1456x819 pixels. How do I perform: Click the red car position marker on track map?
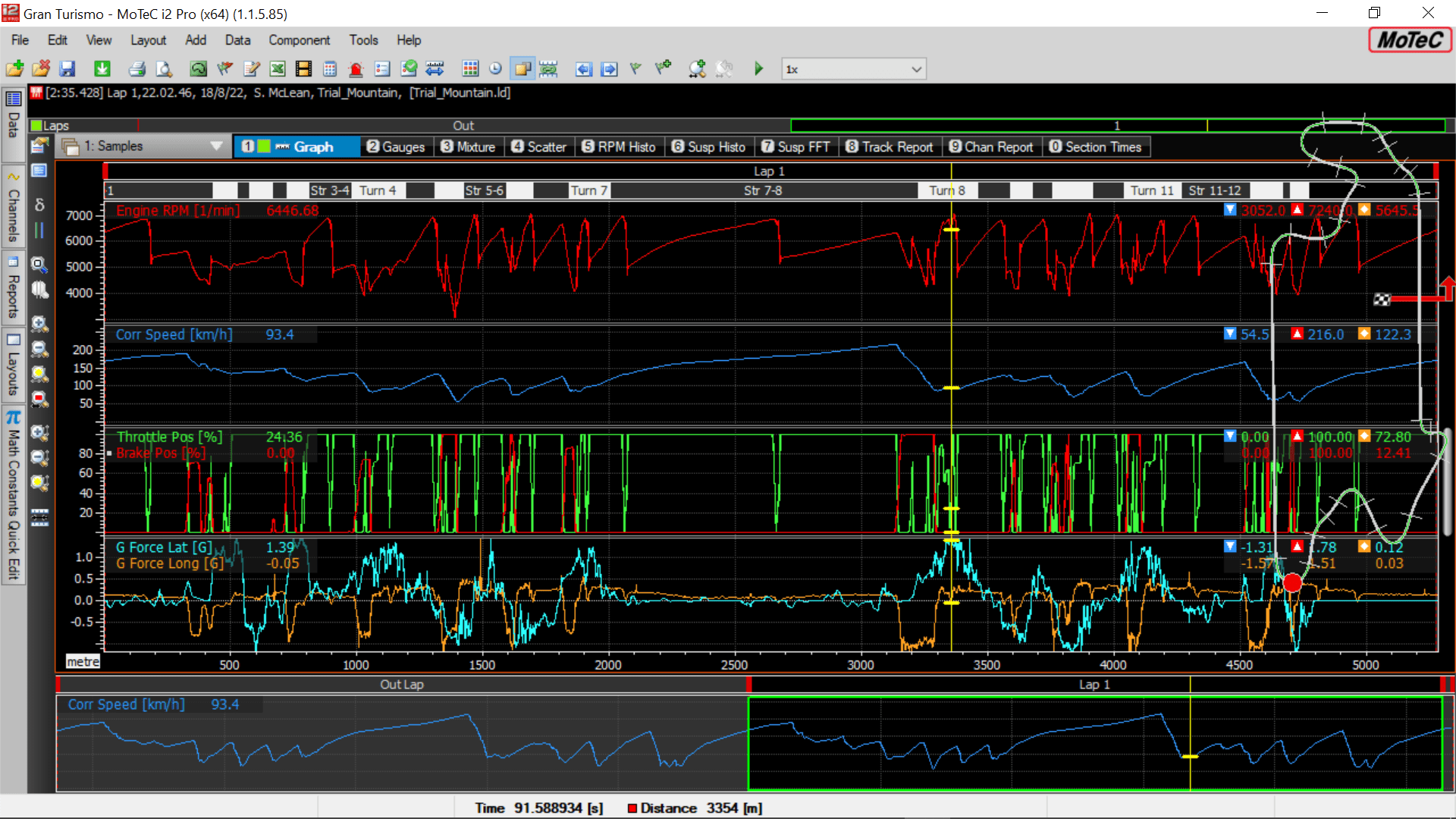(x=1292, y=582)
